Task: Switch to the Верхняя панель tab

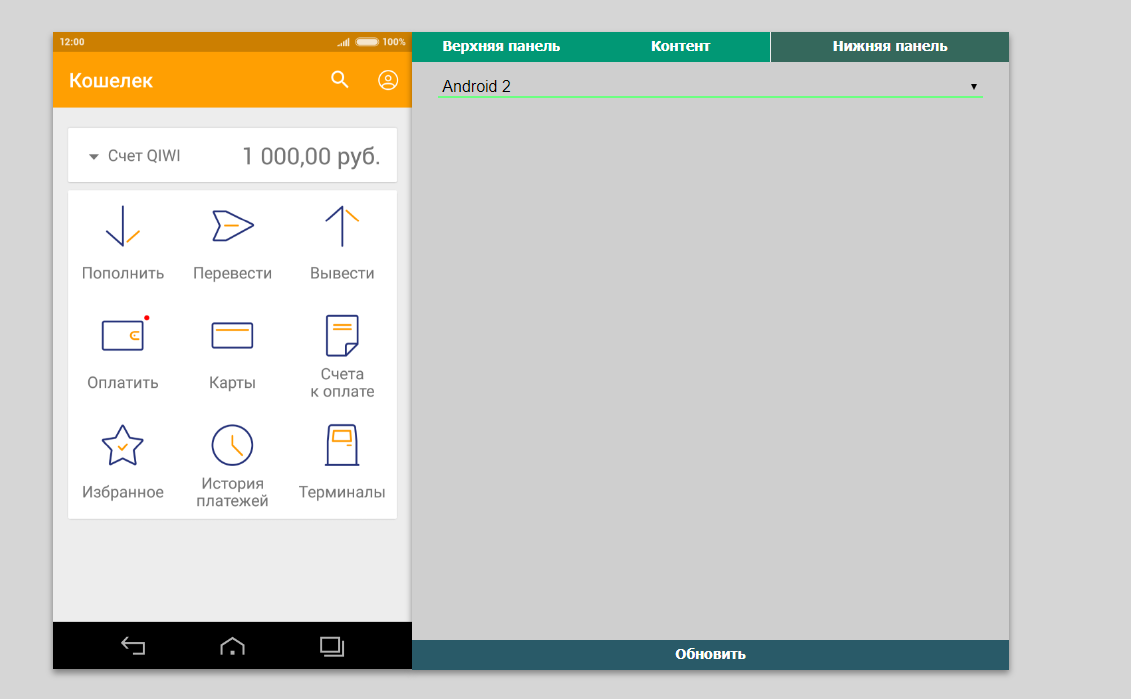Action: coord(501,47)
